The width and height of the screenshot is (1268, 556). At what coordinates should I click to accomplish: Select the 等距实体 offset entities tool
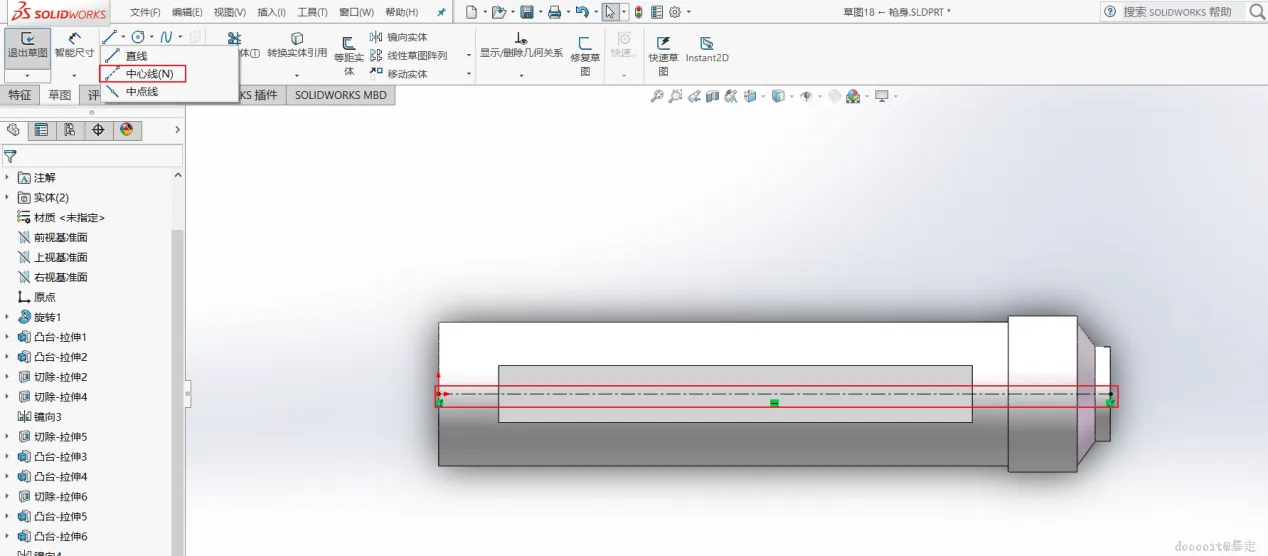(x=349, y=57)
